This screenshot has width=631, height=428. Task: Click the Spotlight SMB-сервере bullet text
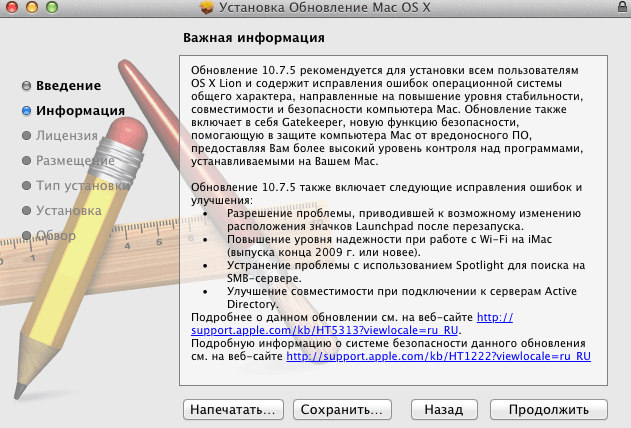pyautogui.click(x=406, y=272)
